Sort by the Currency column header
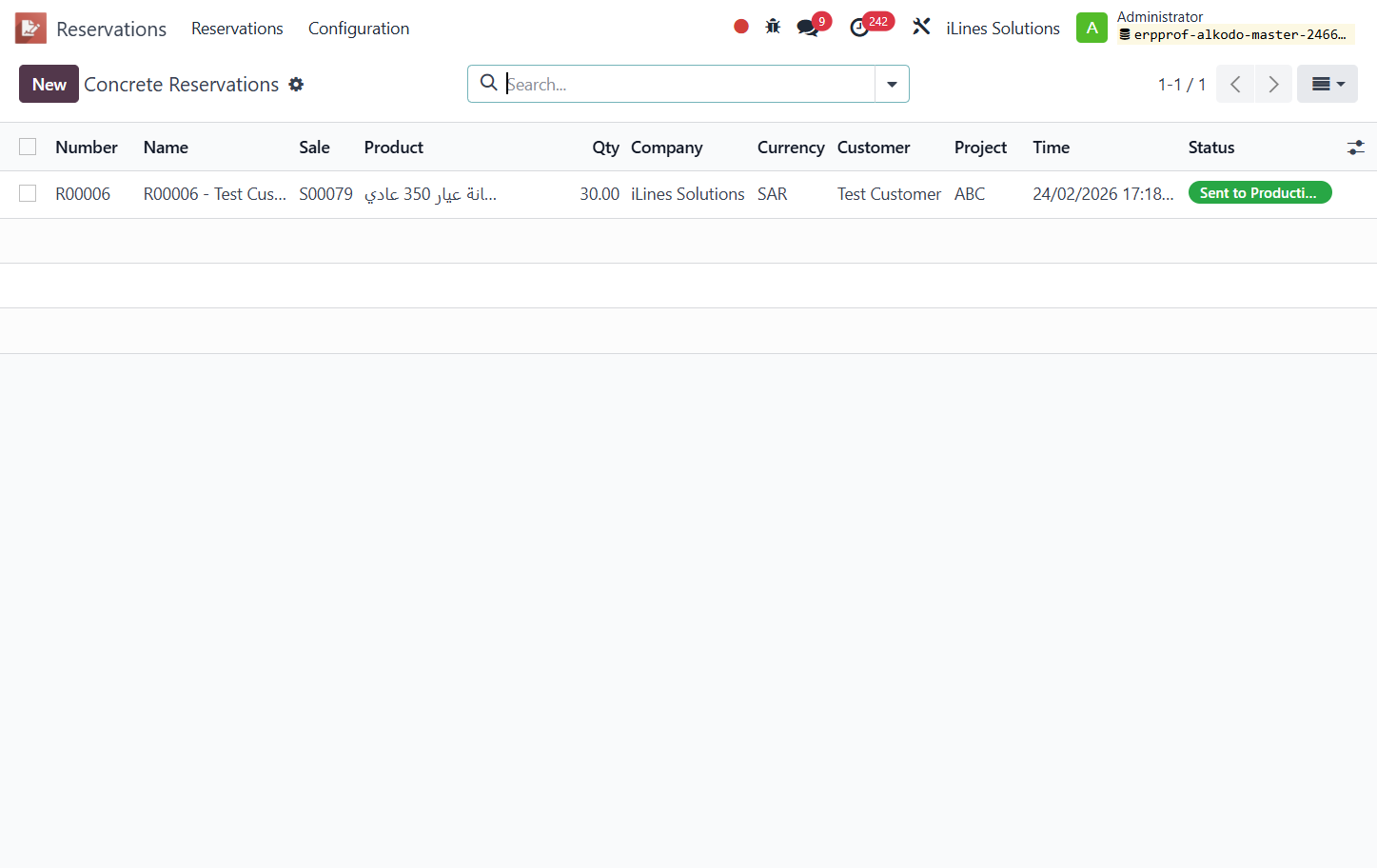 [x=791, y=148]
